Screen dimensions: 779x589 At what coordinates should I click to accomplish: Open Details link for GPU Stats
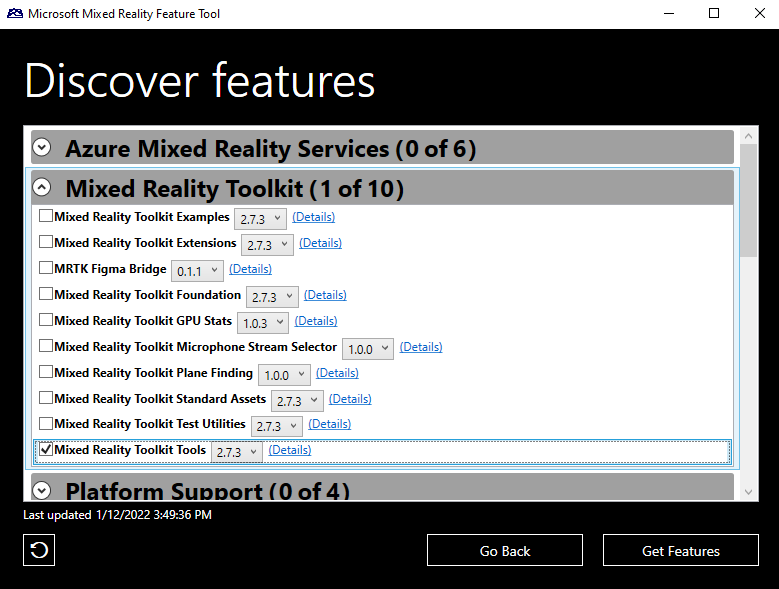pos(316,321)
